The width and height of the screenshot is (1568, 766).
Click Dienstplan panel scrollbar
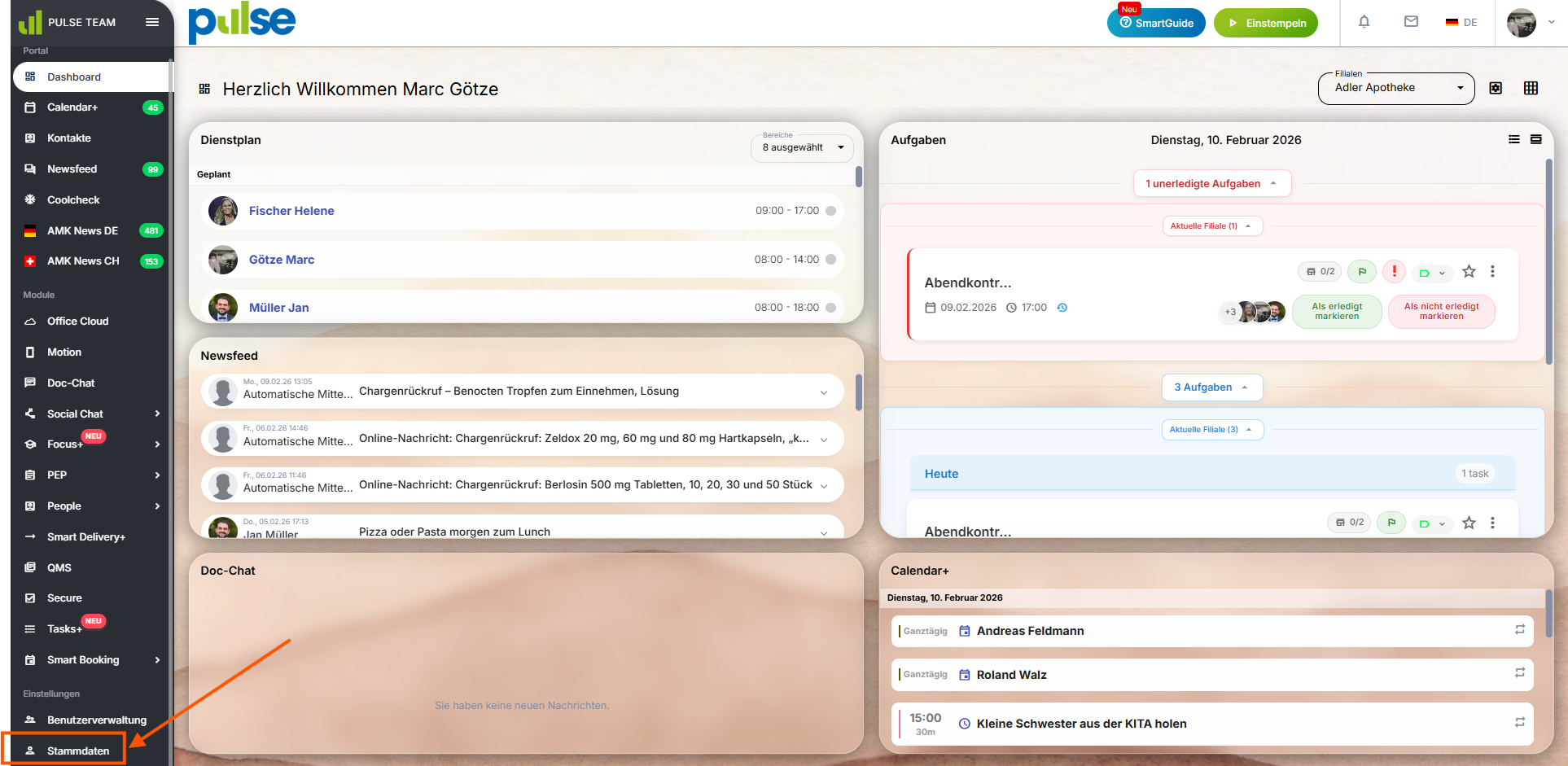click(x=859, y=177)
